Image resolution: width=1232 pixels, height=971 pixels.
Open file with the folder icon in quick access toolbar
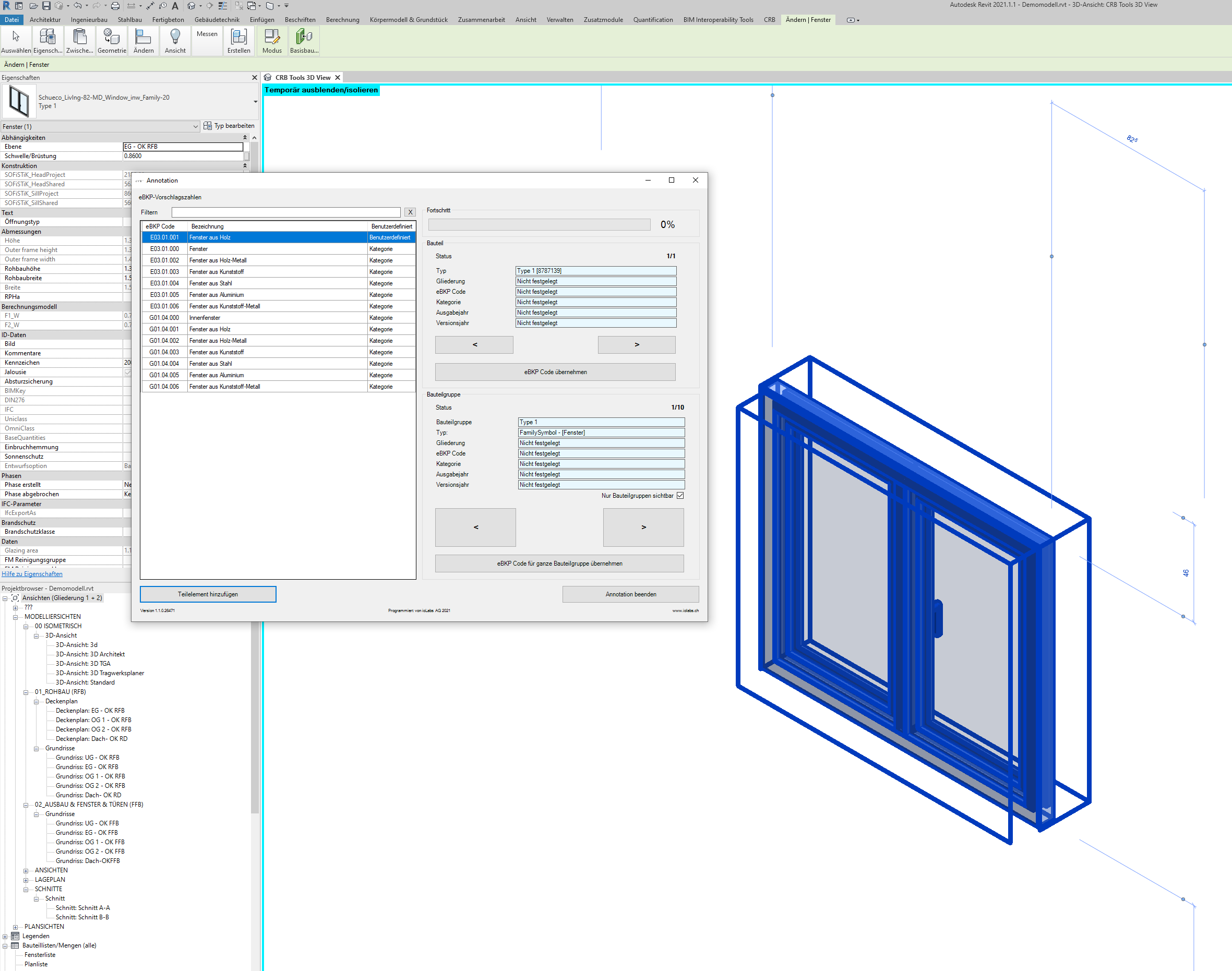point(33,6)
